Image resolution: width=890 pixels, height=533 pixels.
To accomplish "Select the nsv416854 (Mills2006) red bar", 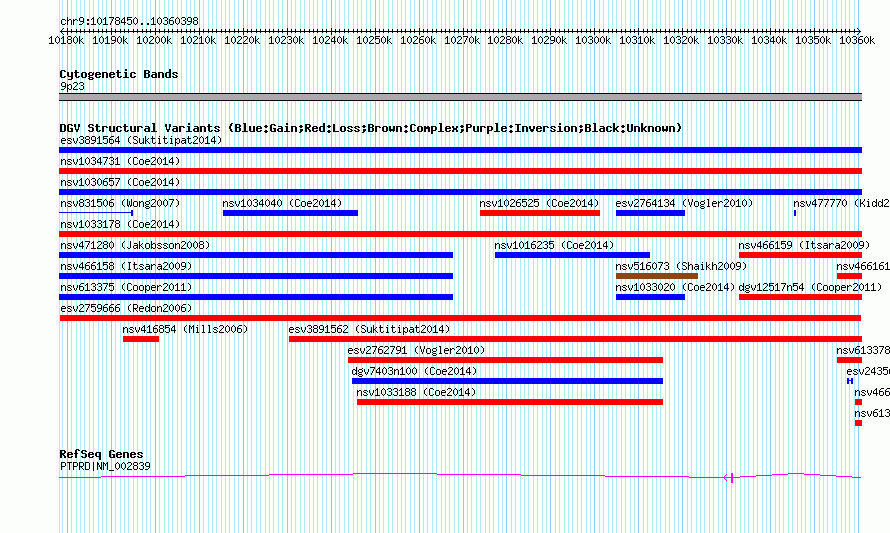I will click(141, 339).
